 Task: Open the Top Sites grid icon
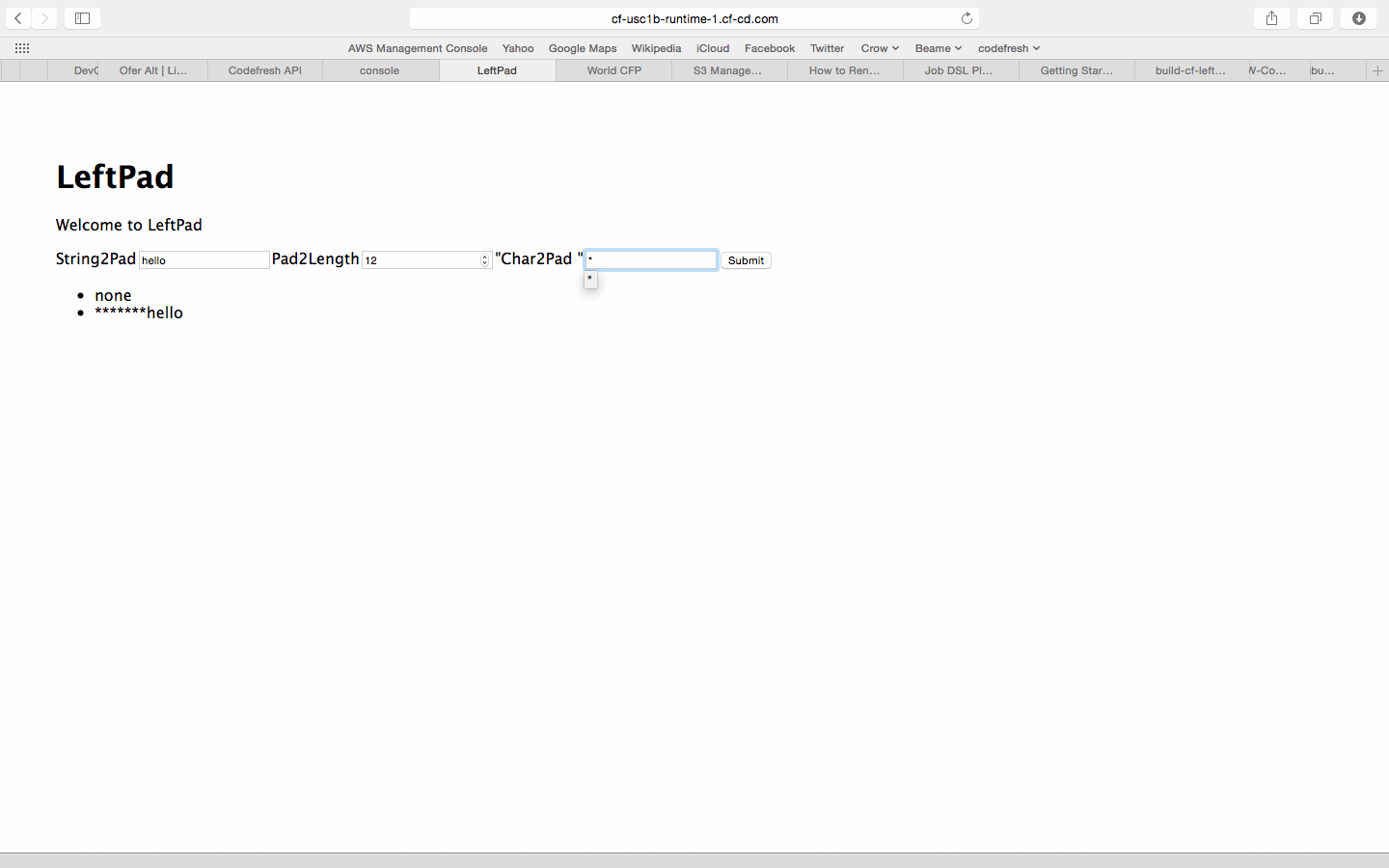click(x=22, y=48)
